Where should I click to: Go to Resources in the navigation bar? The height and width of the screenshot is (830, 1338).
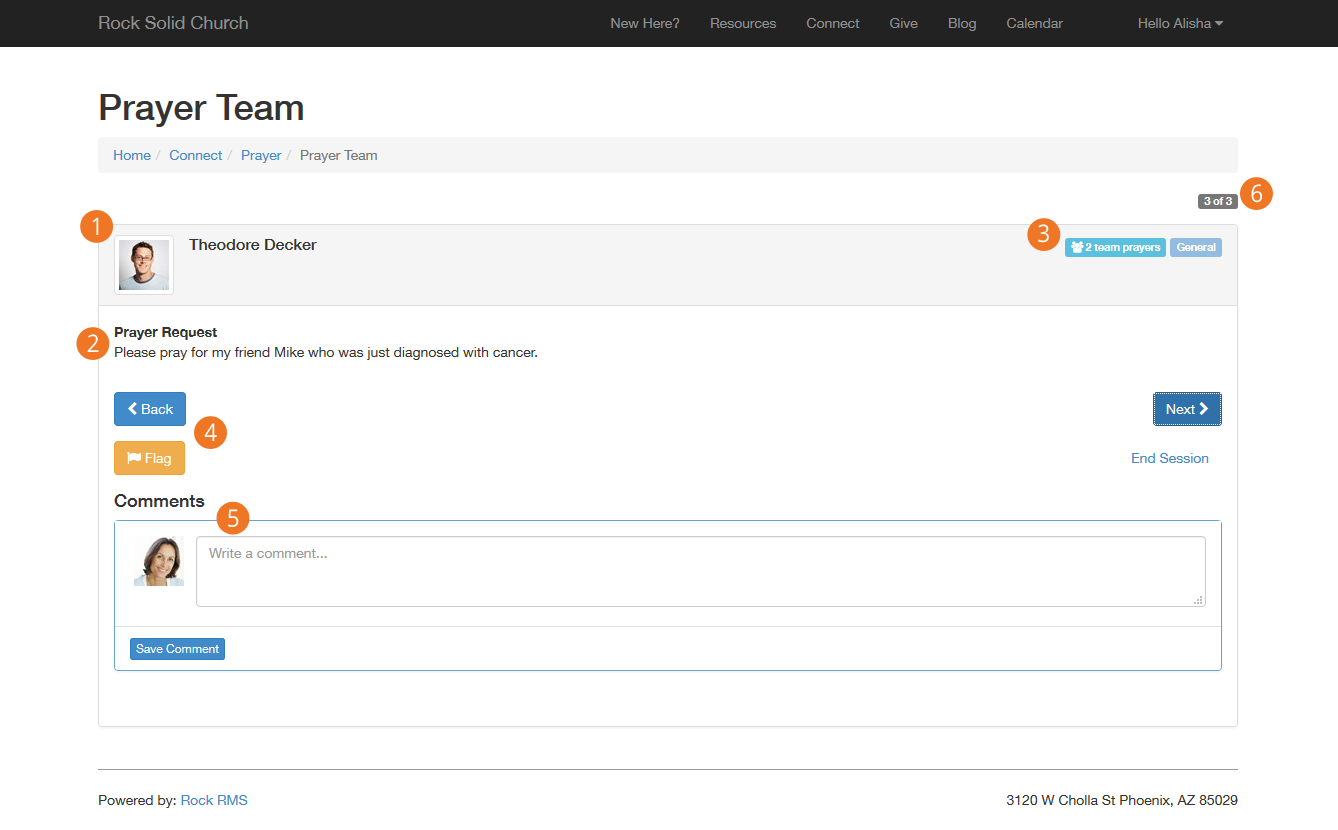point(743,23)
